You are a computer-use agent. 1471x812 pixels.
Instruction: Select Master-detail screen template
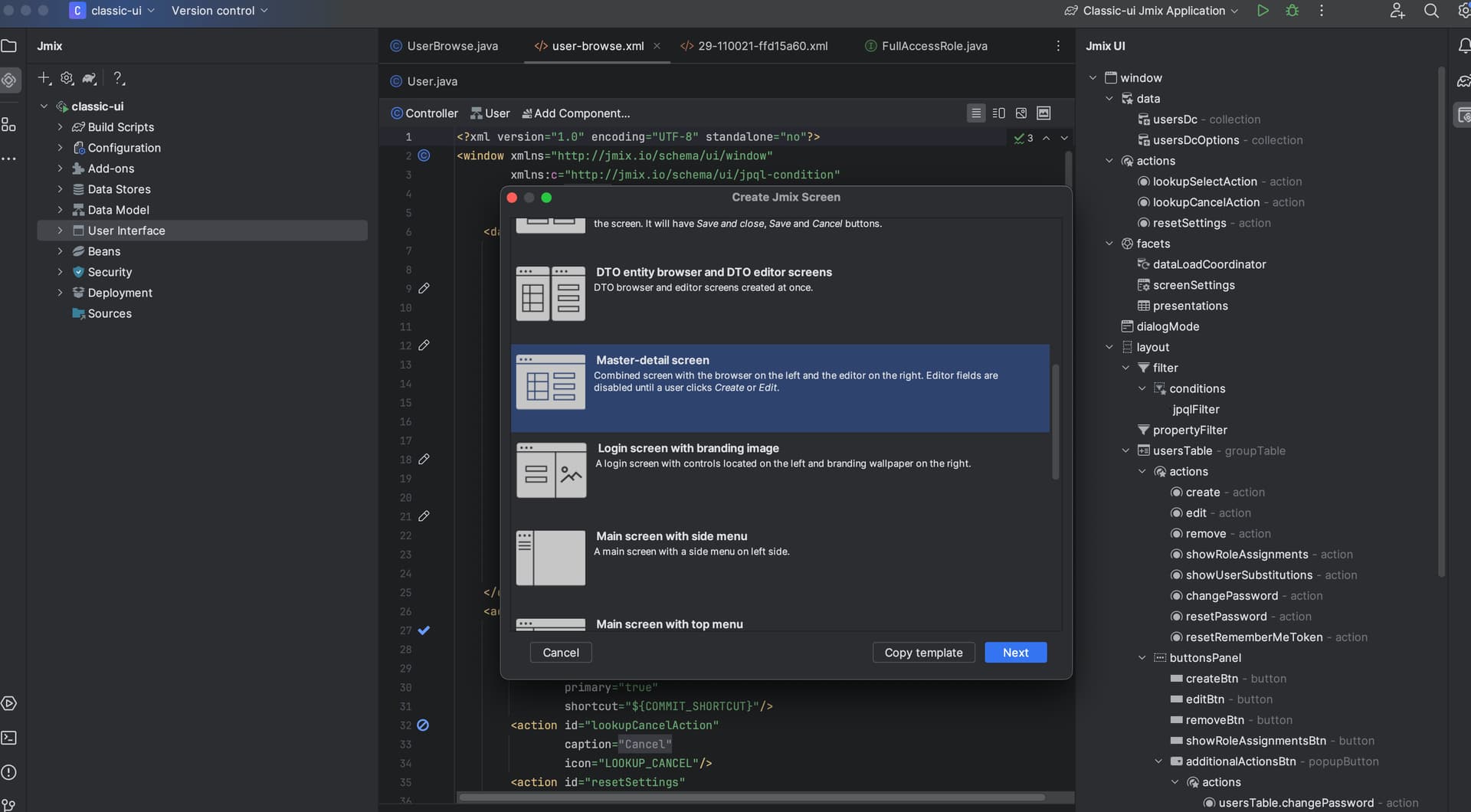click(780, 388)
